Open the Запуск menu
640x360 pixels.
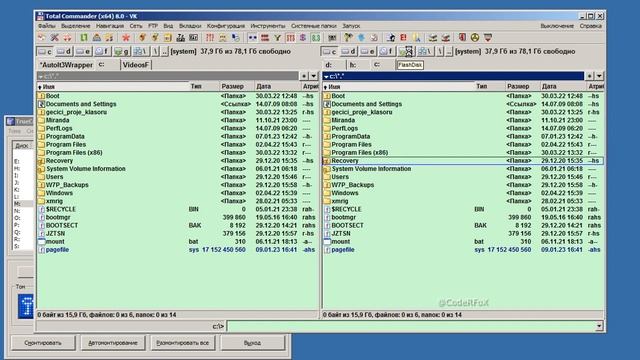pyautogui.click(x=351, y=26)
